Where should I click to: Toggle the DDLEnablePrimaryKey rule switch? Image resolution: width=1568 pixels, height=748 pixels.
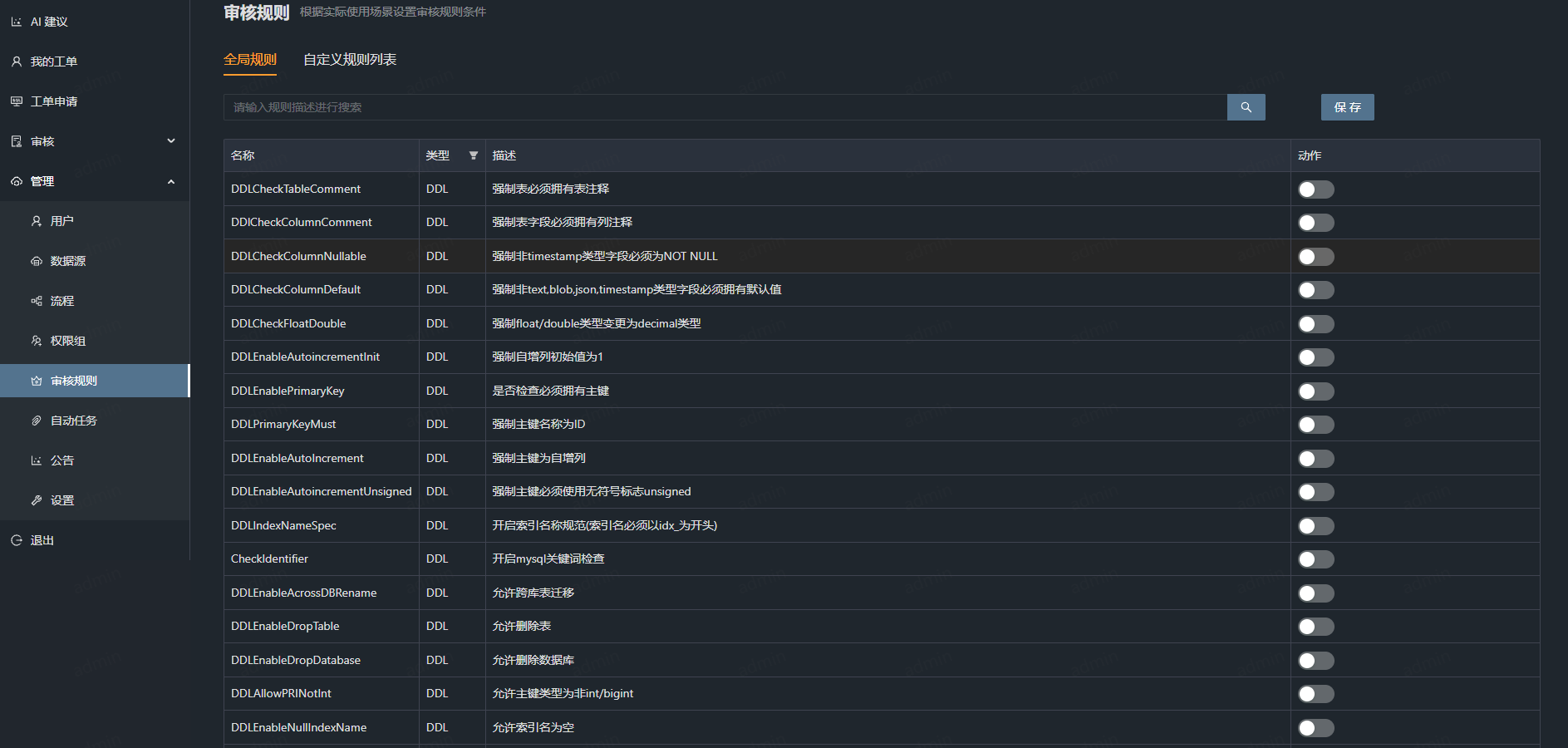[x=1315, y=391]
